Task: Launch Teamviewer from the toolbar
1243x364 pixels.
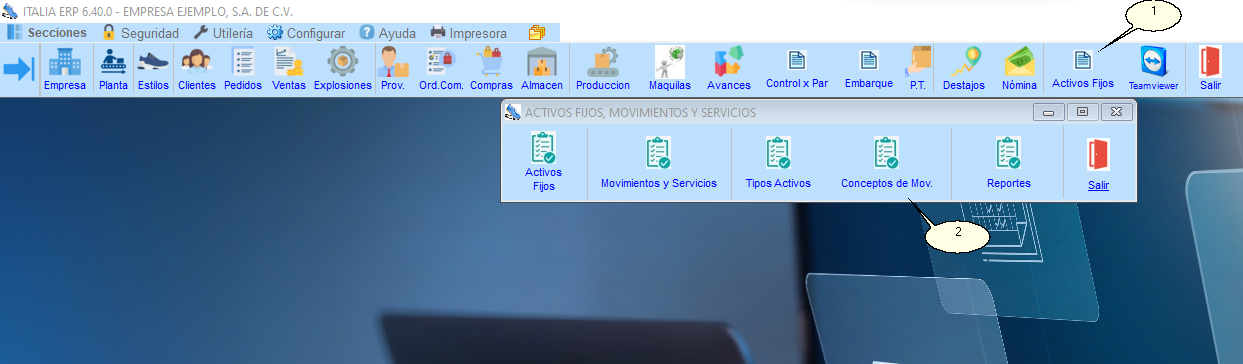Action: pyautogui.click(x=1153, y=69)
